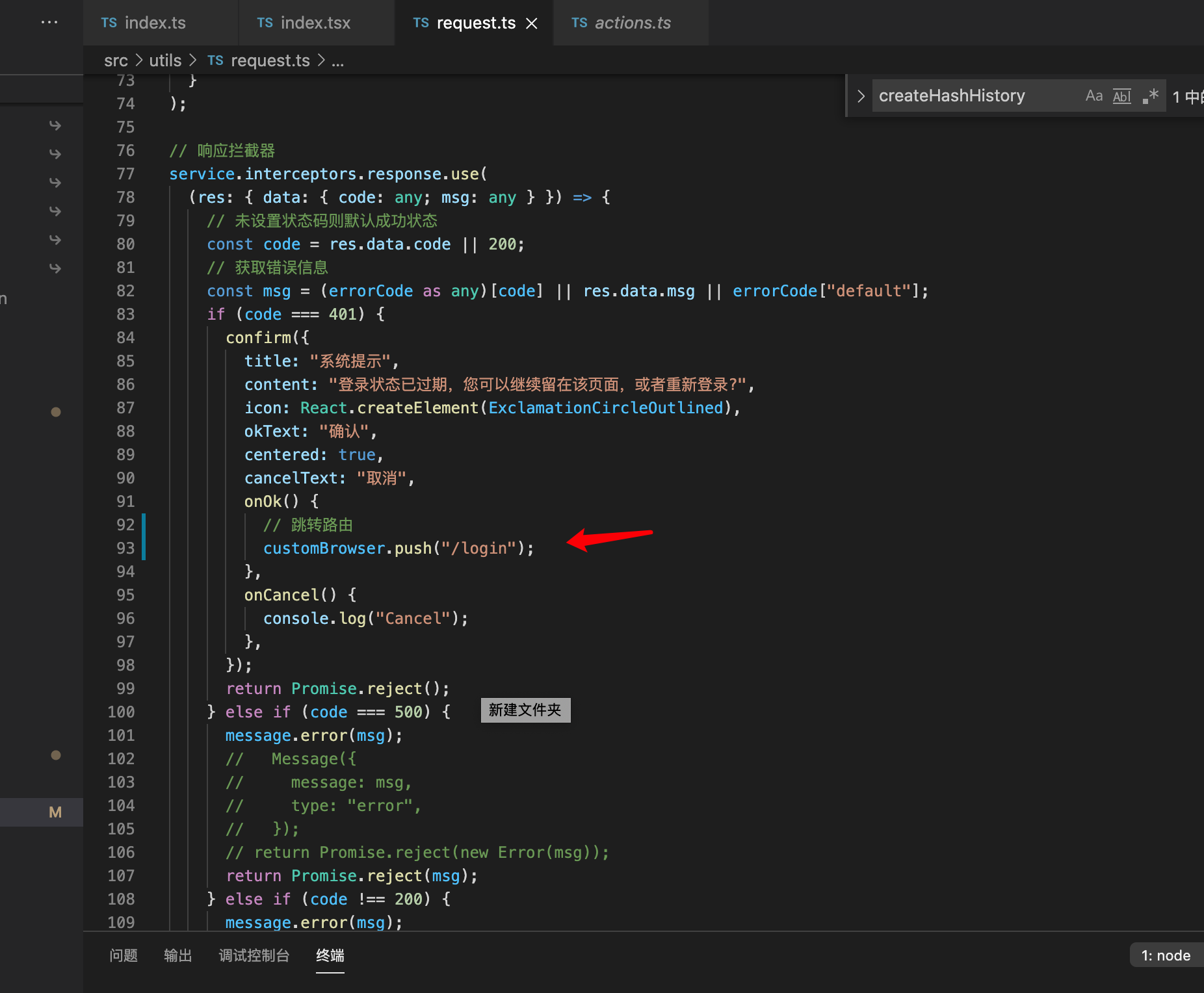Image resolution: width=1204 pixels, height=993 pixels.
Task: Toggle Use Regular Expression in find widget
Action: coord(1150,96)
